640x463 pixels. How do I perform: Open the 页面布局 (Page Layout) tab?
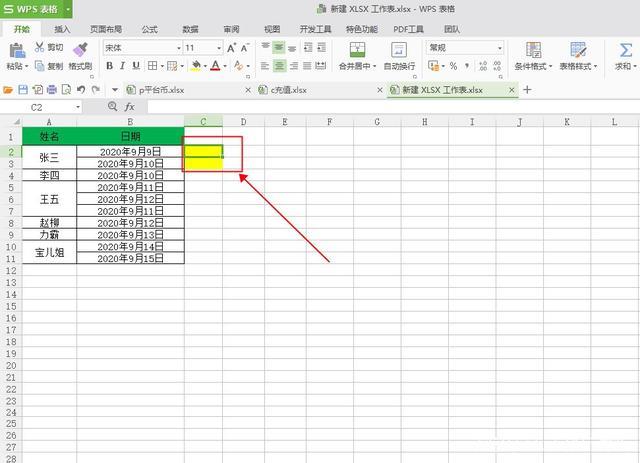106,29
